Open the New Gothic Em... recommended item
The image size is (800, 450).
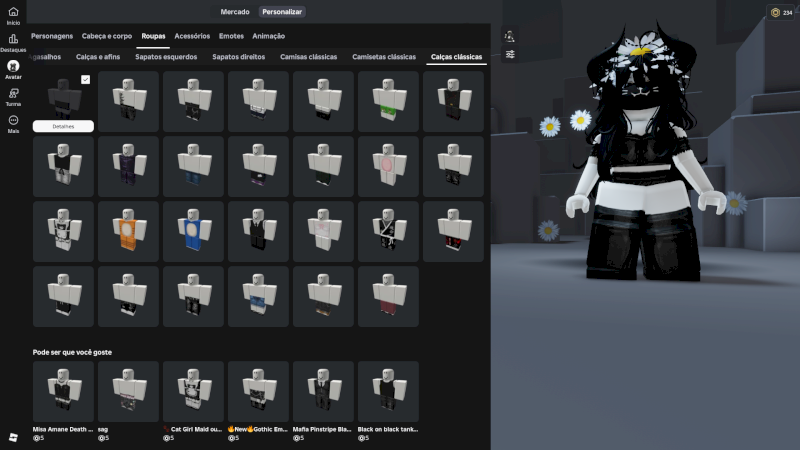pos(258,392)
